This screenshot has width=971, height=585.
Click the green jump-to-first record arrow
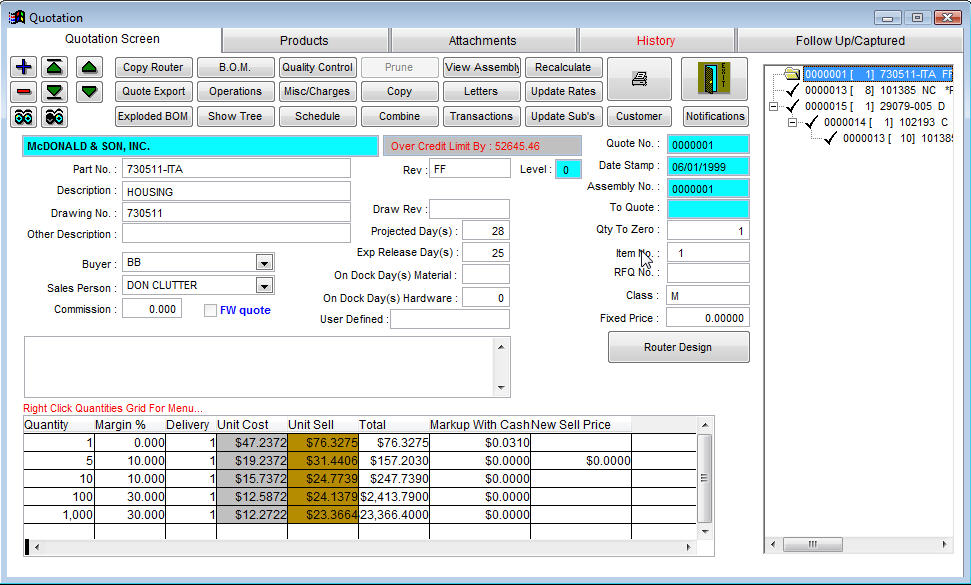(55, 67)
